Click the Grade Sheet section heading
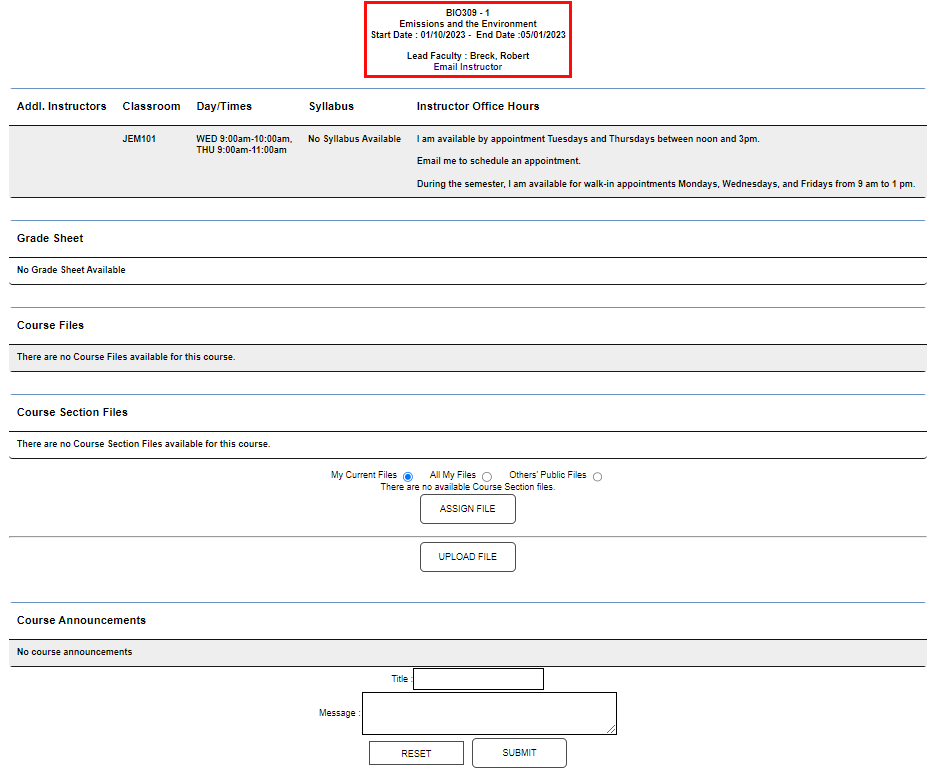936x779 pixels. click(x=50, y=238)
